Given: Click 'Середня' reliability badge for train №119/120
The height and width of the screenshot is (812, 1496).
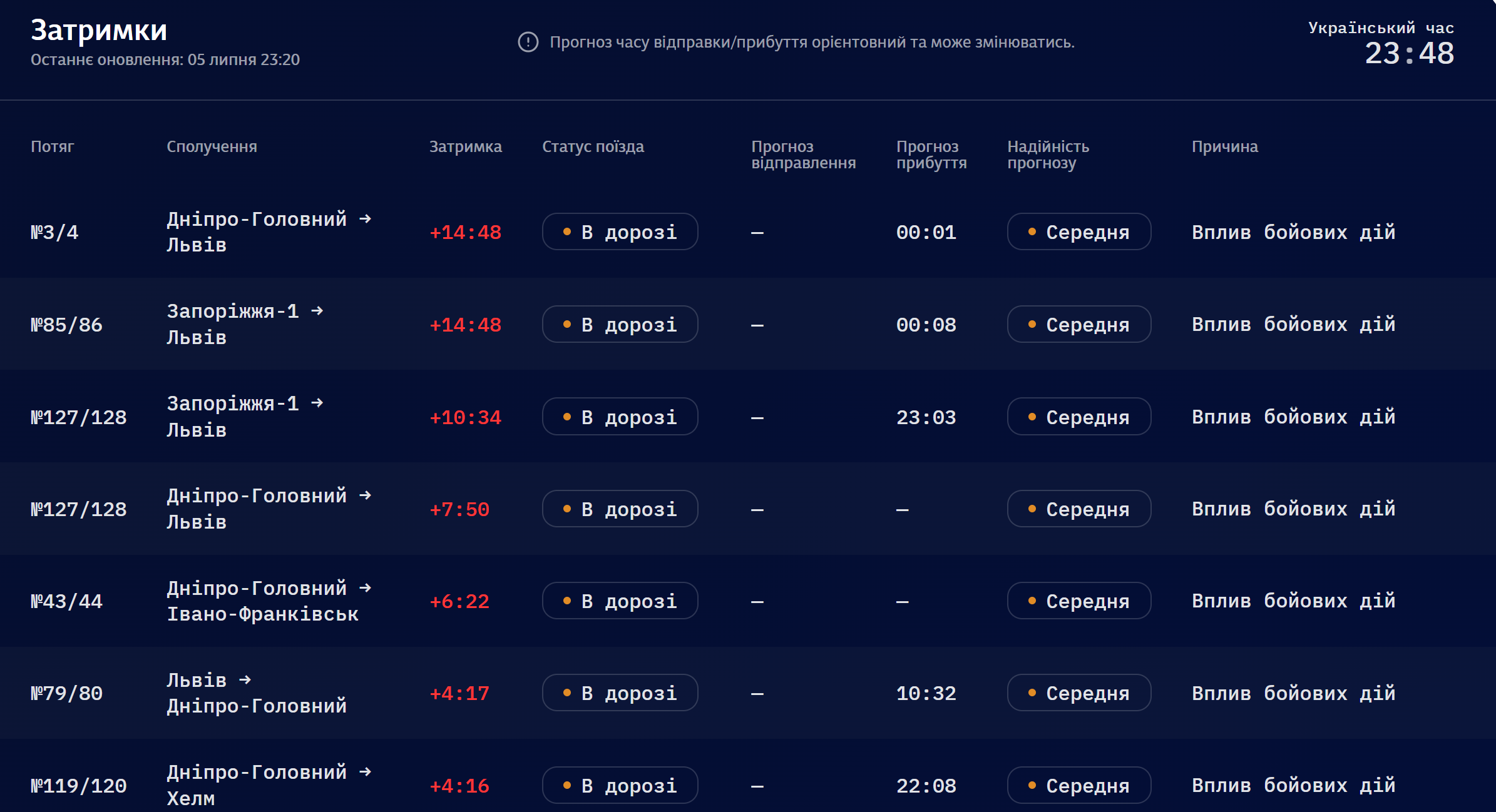Looking at the screenshot, I should pyautogui.click(x=1079, y=785).
